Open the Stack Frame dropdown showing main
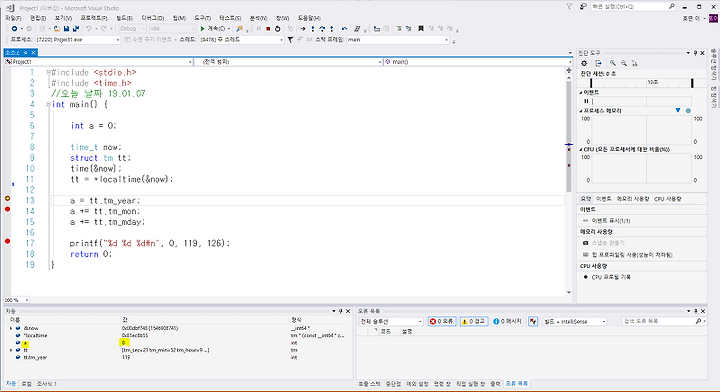Image resolution: width=720 pixels, height=392 pixels. point(398,40)
